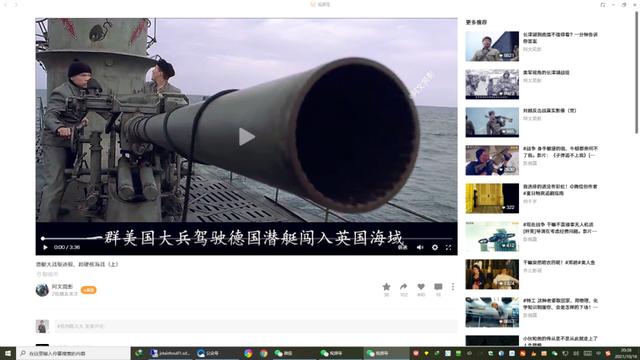Click the video progress bar
The width and height of the screenshot is (640, 360).
pyautogui.click(x=247, y=238)
